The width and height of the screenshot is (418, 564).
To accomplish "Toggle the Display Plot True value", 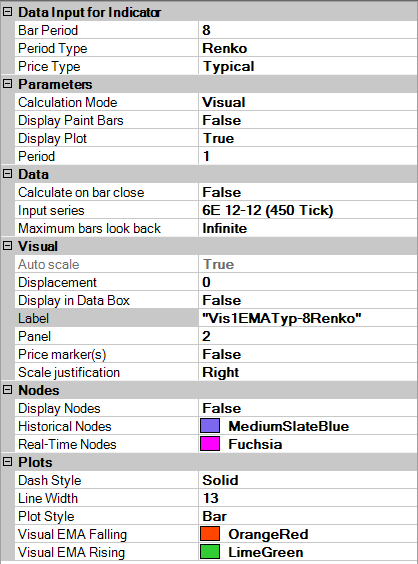I will pos(308,138).
